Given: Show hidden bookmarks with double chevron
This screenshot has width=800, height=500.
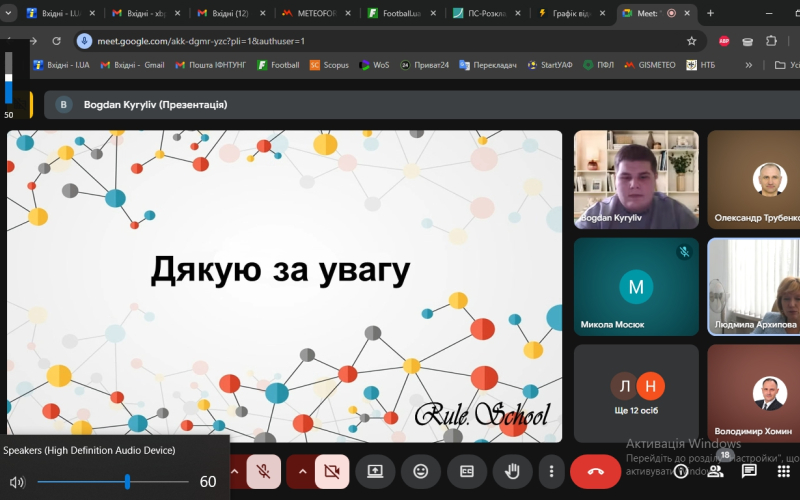Looking at the screenshot, I should tap(748, 65).
